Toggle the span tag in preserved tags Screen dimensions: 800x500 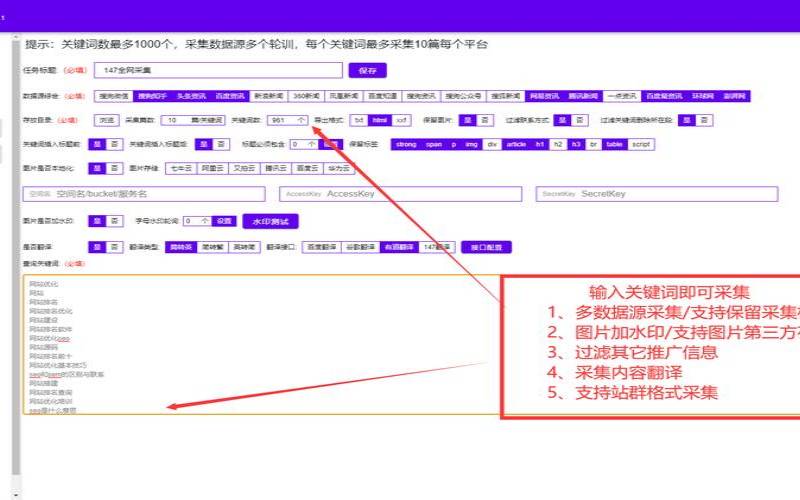tap(434, 144)
